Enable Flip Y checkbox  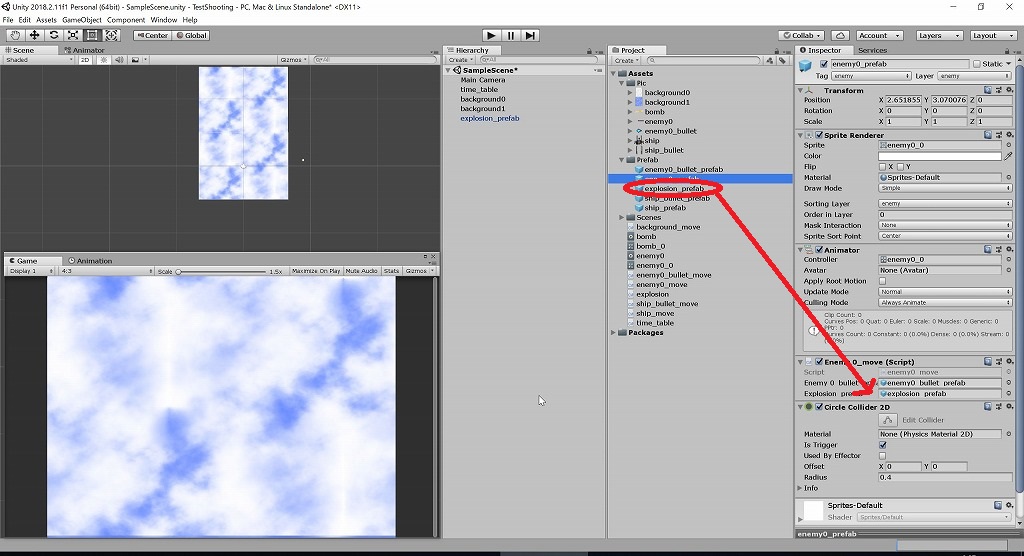click(x=900, y=167)
